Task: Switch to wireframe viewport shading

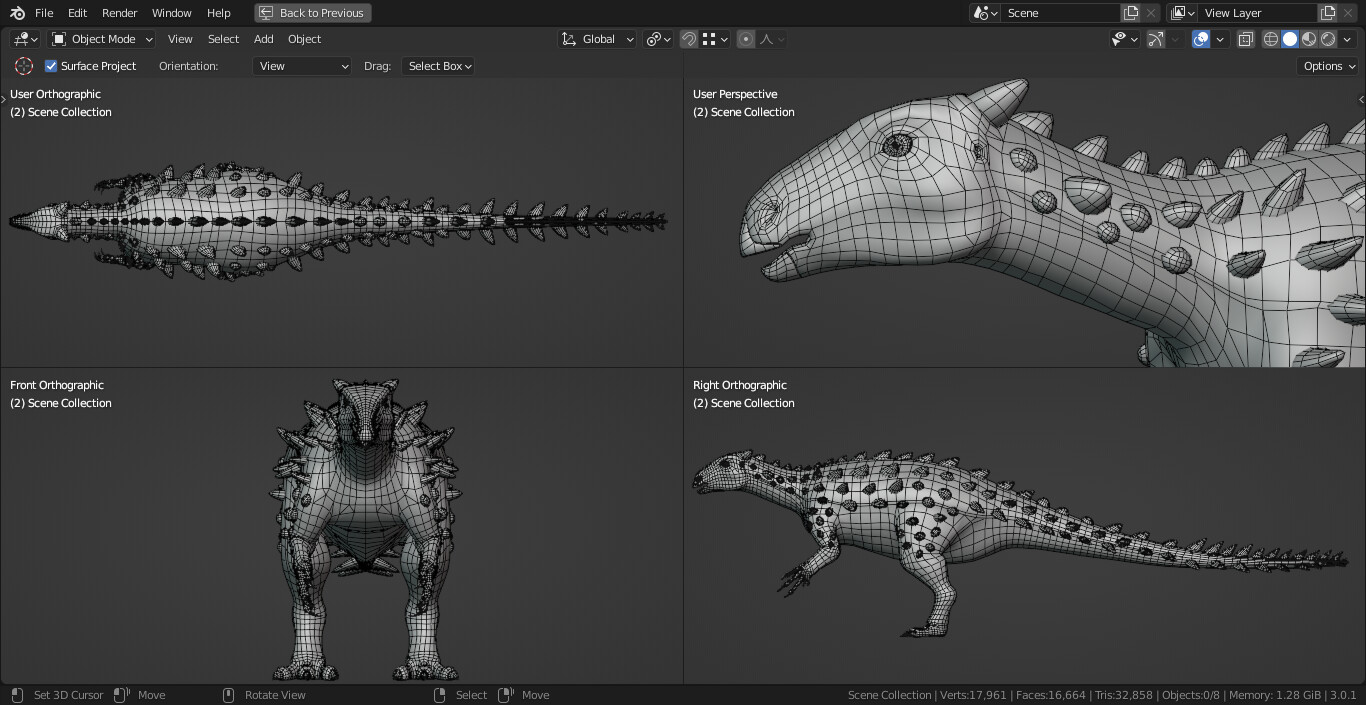Action: (x=1271, y=39)
